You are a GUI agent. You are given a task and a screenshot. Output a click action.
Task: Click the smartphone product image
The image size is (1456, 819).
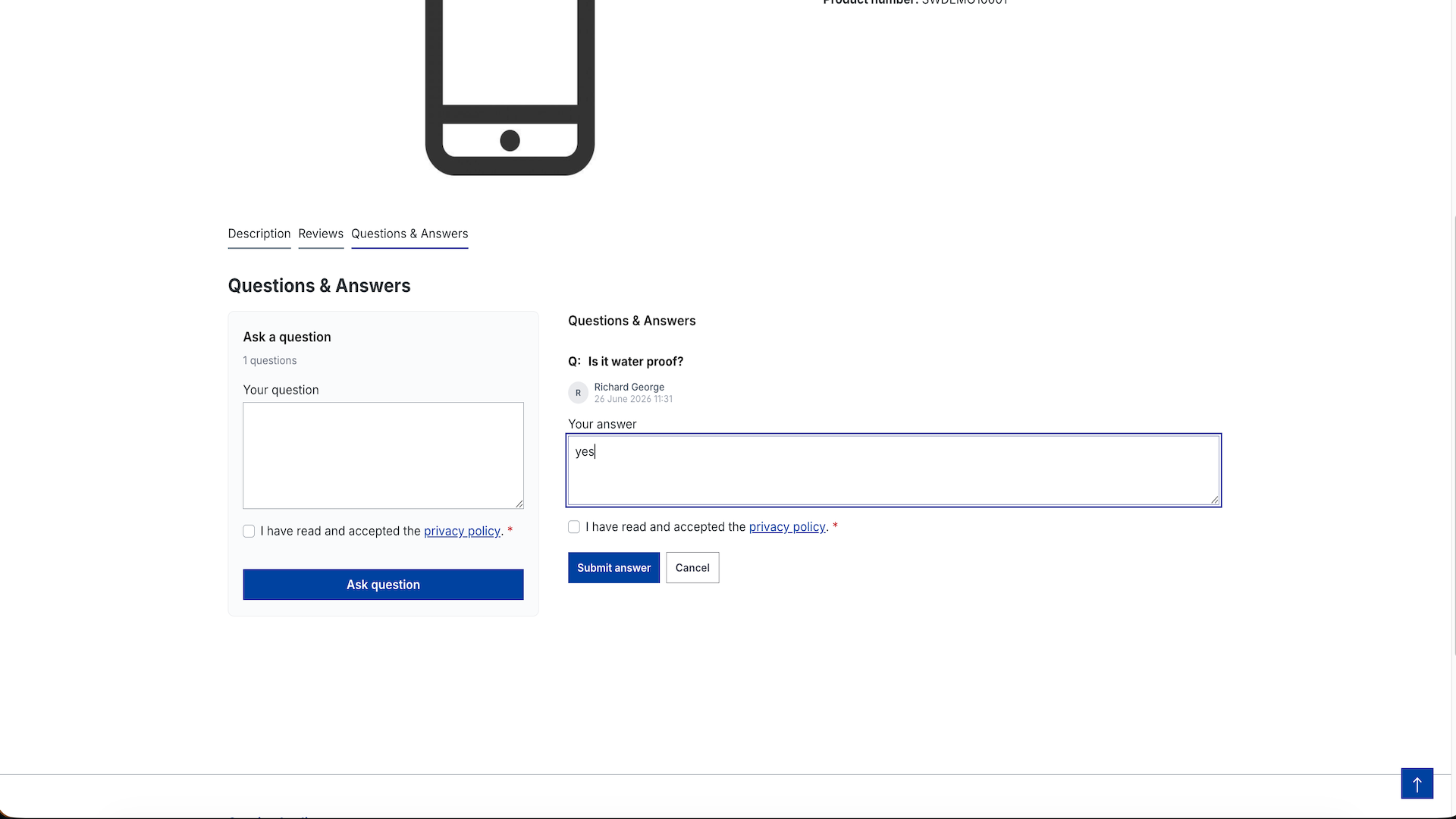[510, 87]
